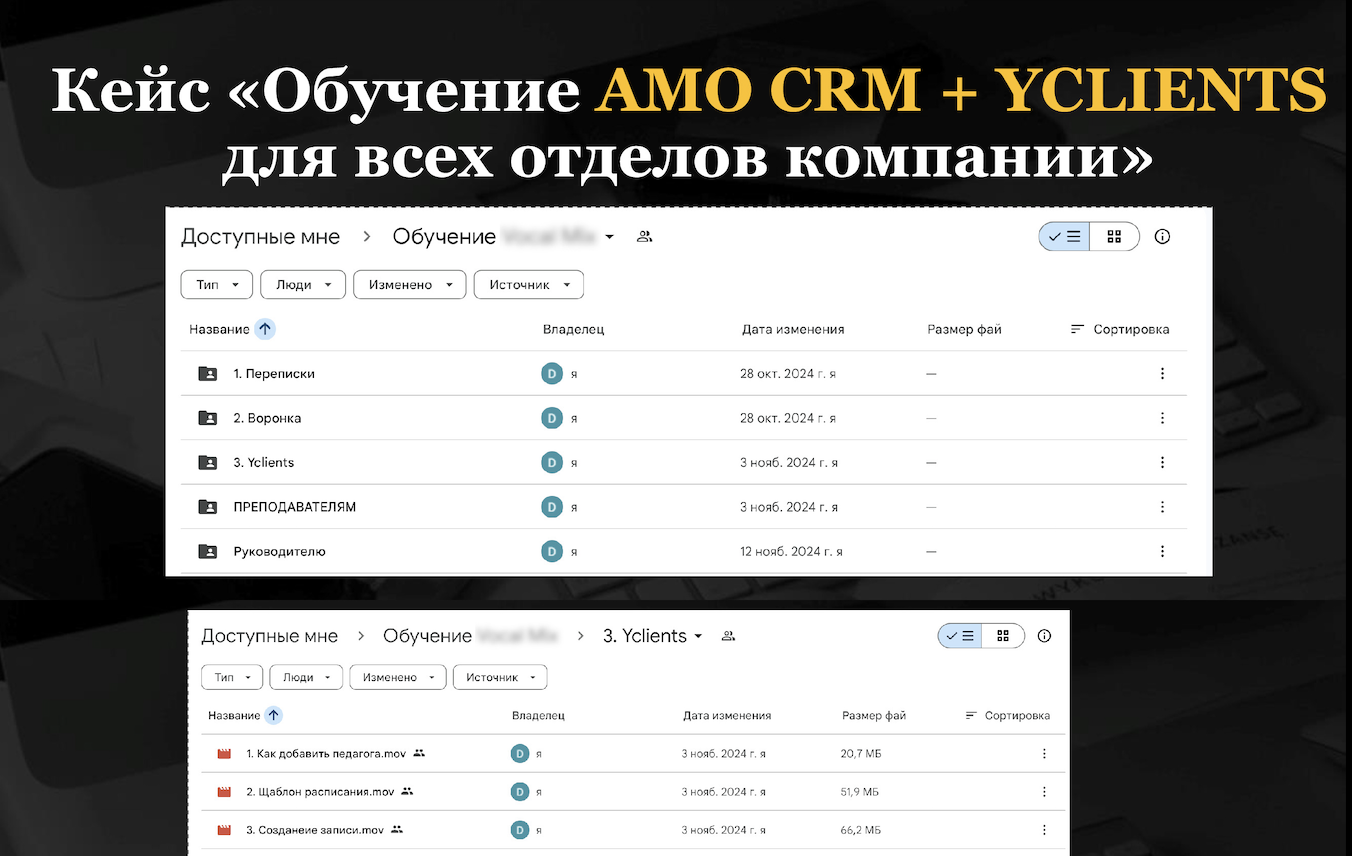Open the Тип filter in the upper window

click(216, 285)
